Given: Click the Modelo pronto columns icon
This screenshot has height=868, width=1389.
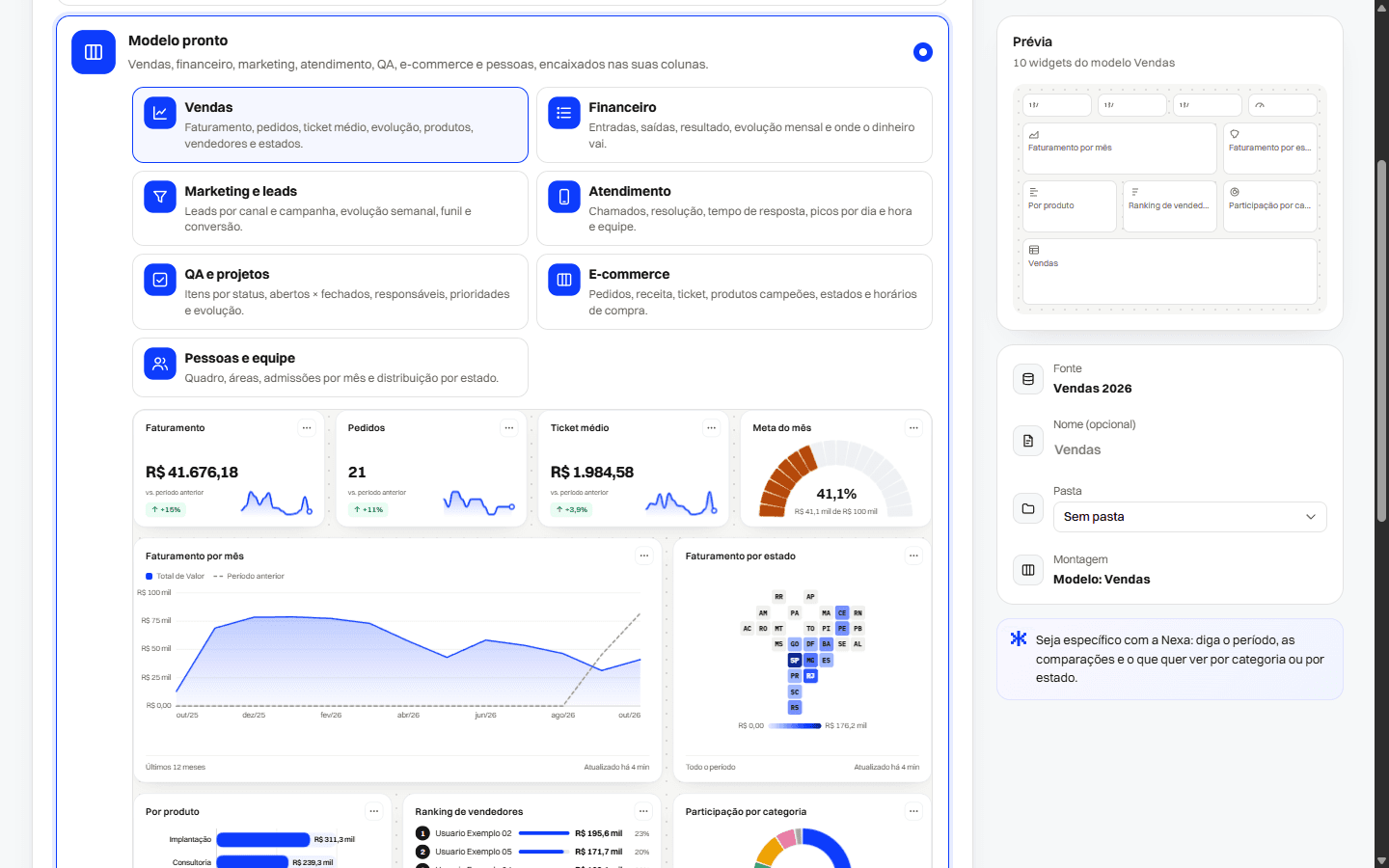Looking at the screenshot, I should pos(94,52).
